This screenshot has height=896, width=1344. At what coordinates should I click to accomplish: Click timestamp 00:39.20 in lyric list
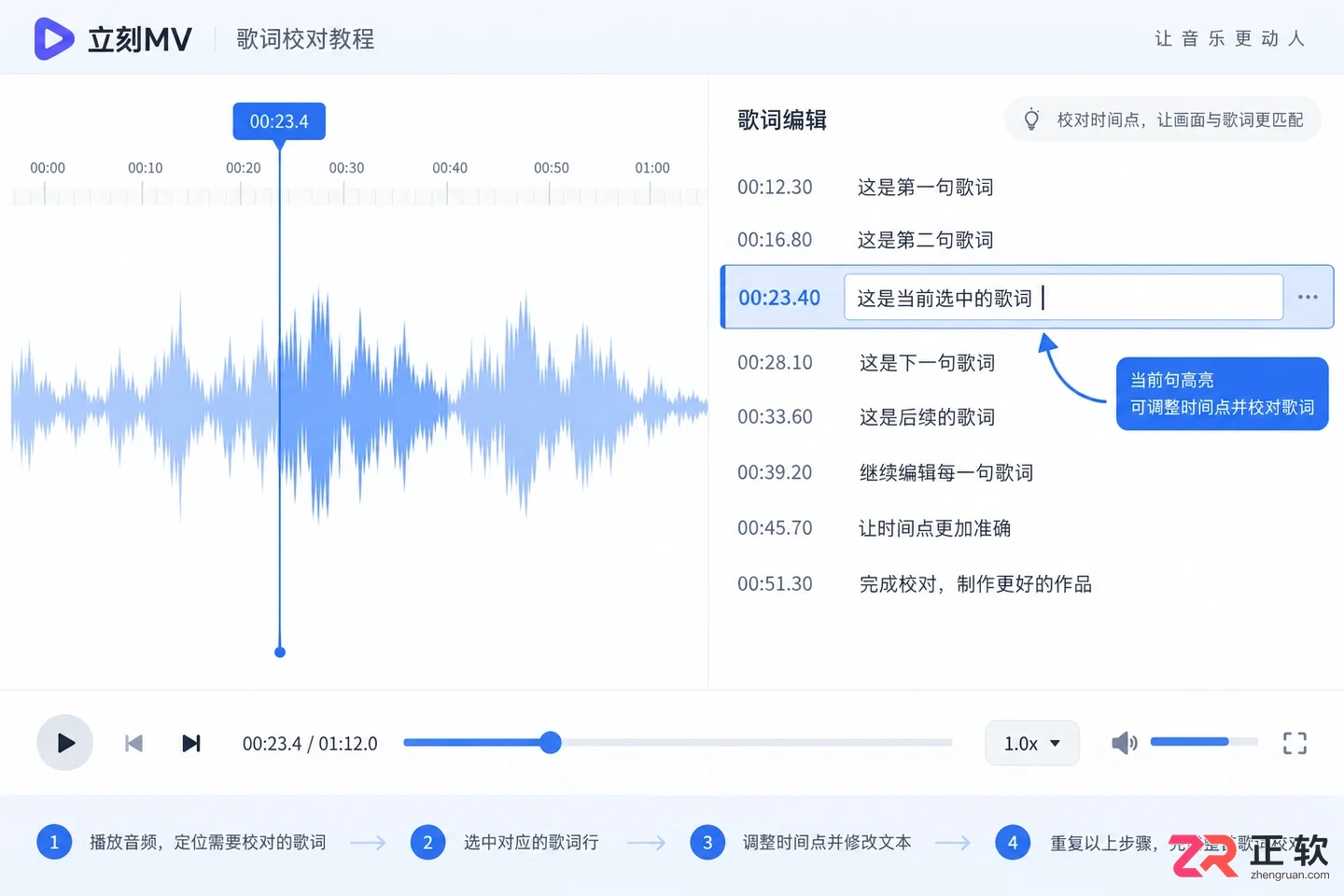click(775, 472)
